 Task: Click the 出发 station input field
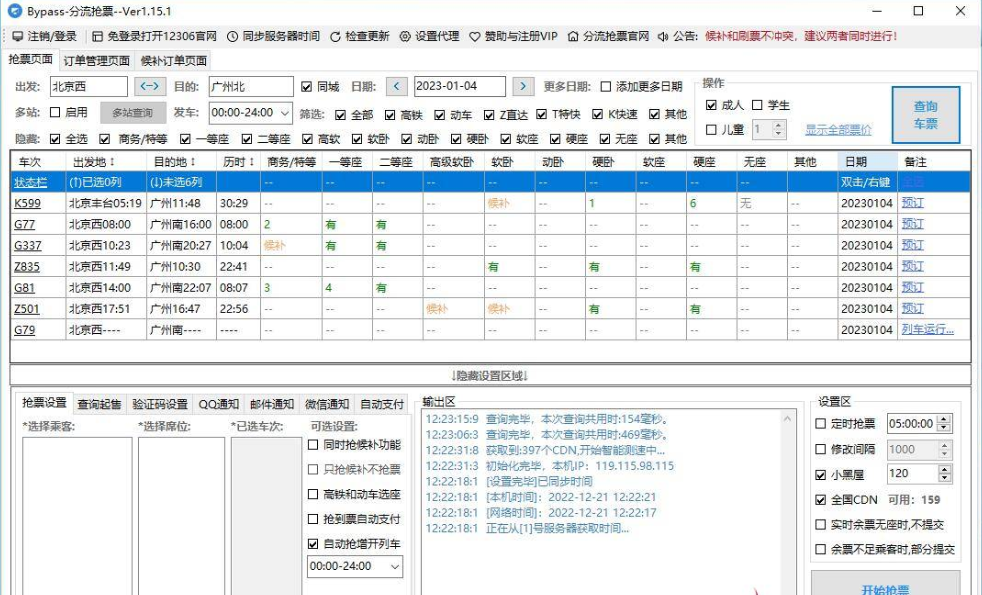pyautogui.click(x=88, y=86)
